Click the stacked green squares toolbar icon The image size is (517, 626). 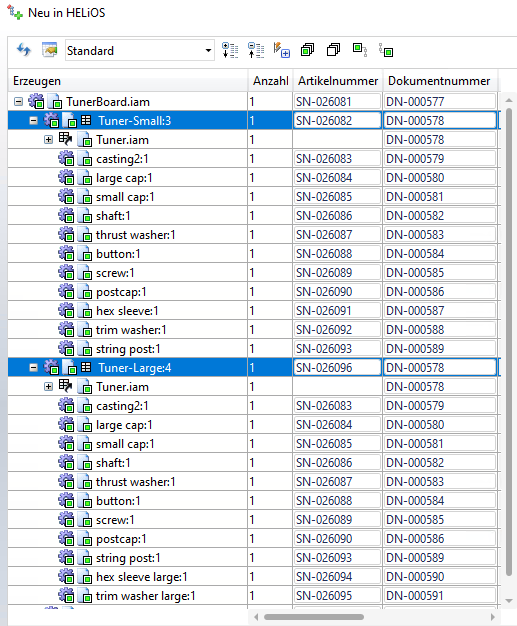point(307,50)
